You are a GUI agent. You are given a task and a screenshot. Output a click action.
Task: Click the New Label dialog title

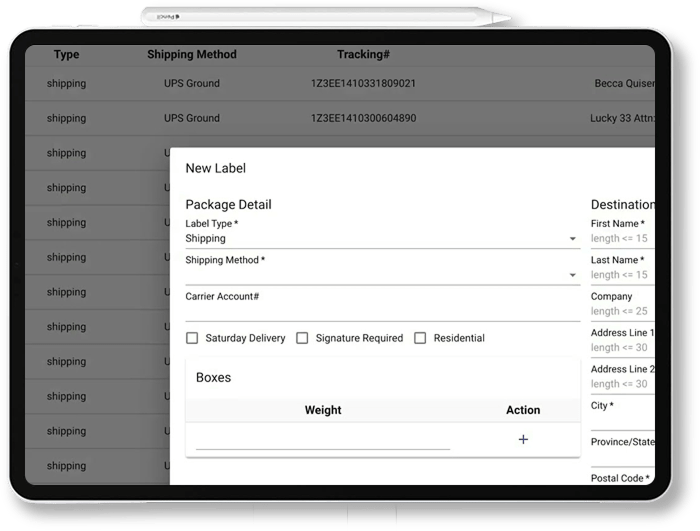tap(216, 168)
